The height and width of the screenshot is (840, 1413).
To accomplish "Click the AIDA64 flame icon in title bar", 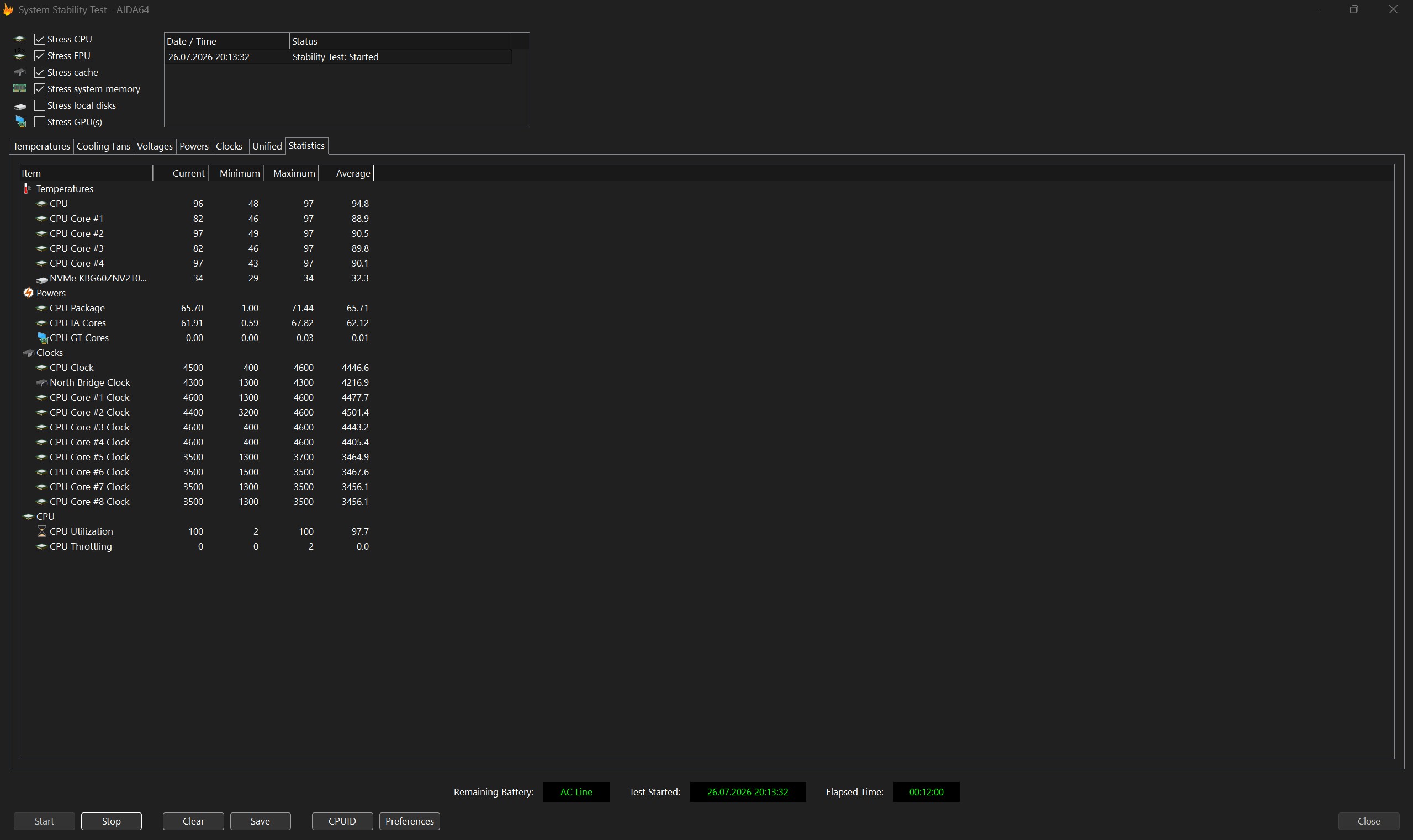I will 8,9.
